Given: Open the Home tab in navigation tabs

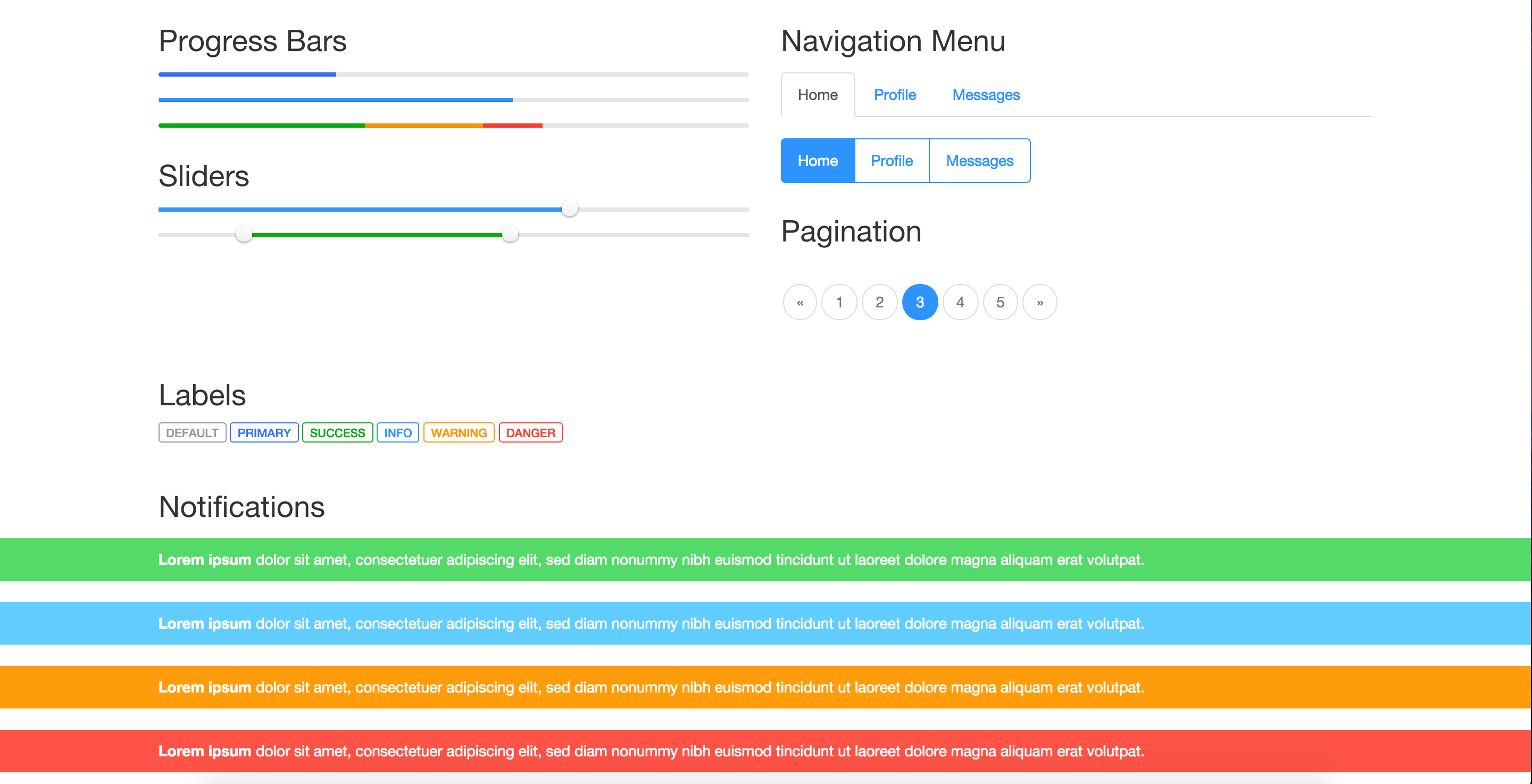Looking at the screenshot, I should point(818,95).
